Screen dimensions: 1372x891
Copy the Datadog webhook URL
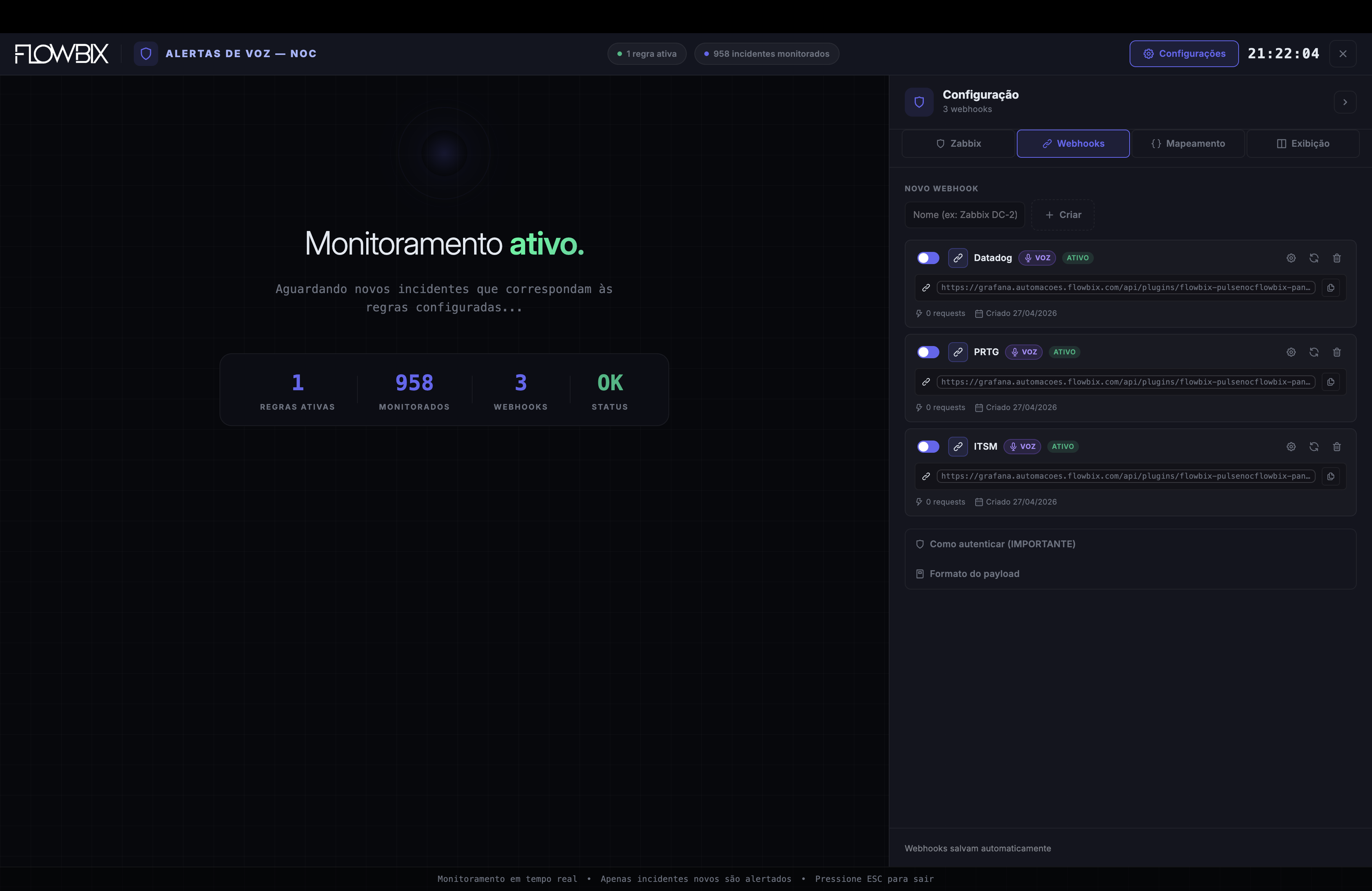(1330, 288)
